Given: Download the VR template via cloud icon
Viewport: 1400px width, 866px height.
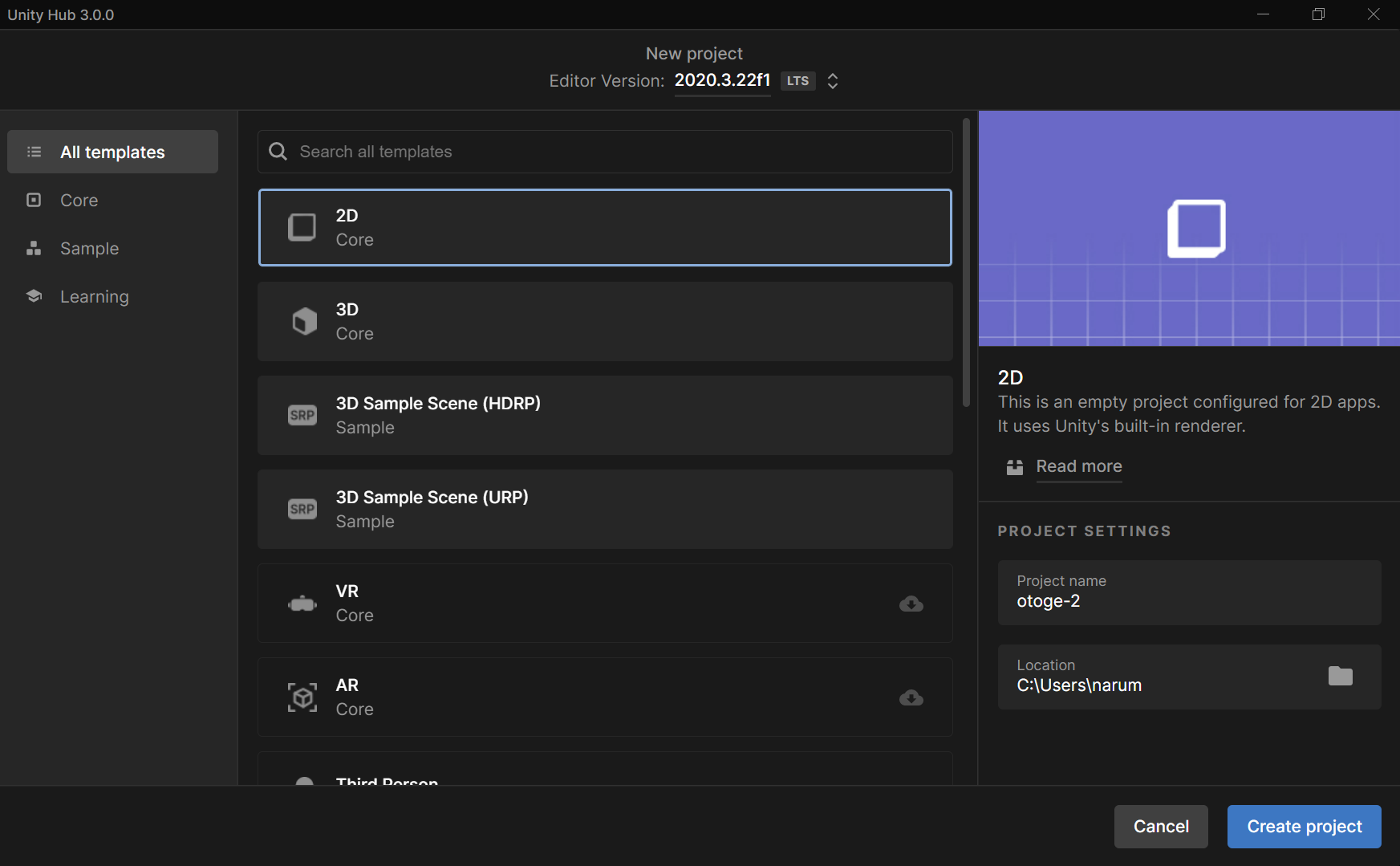Looking at the screenshot, I should click(x=911, y=604).
